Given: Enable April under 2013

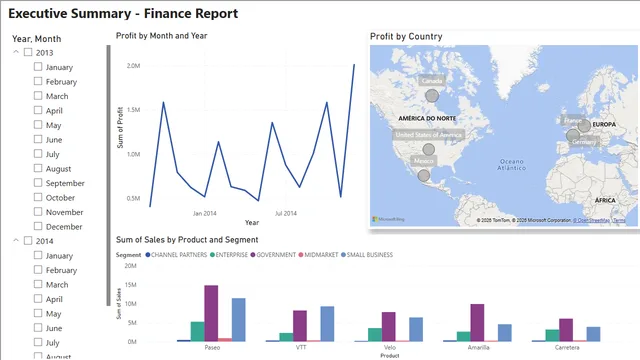Looking at the screenshot, I should pos(38,110).
